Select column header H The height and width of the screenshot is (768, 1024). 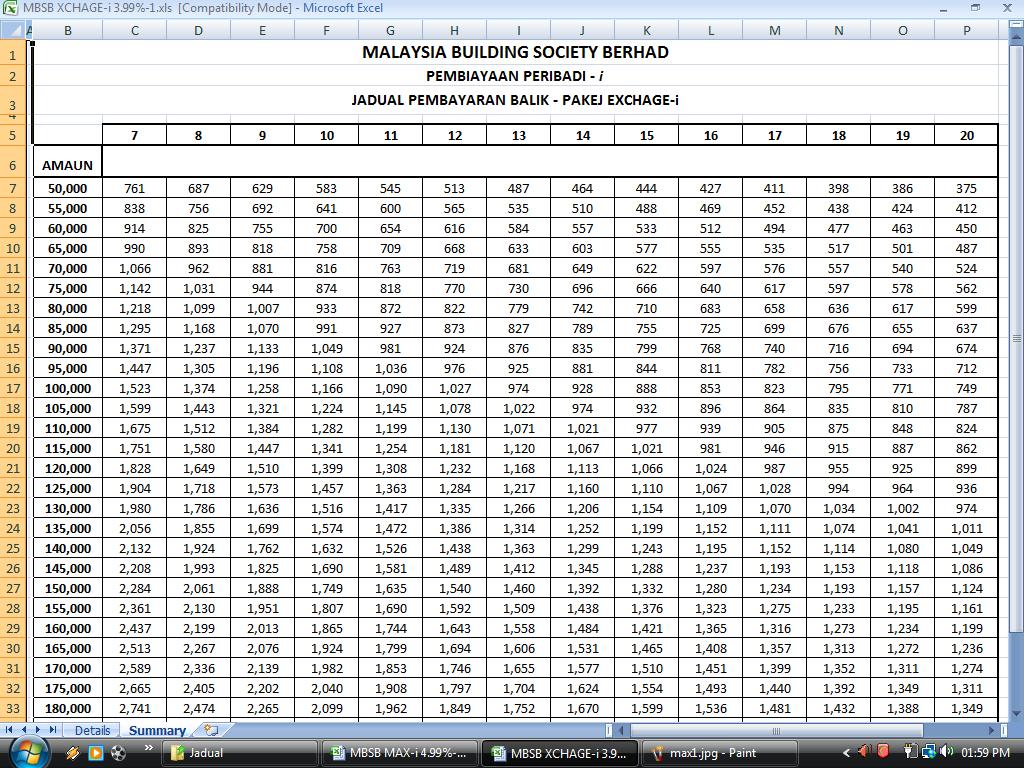[x=455, y=30]
